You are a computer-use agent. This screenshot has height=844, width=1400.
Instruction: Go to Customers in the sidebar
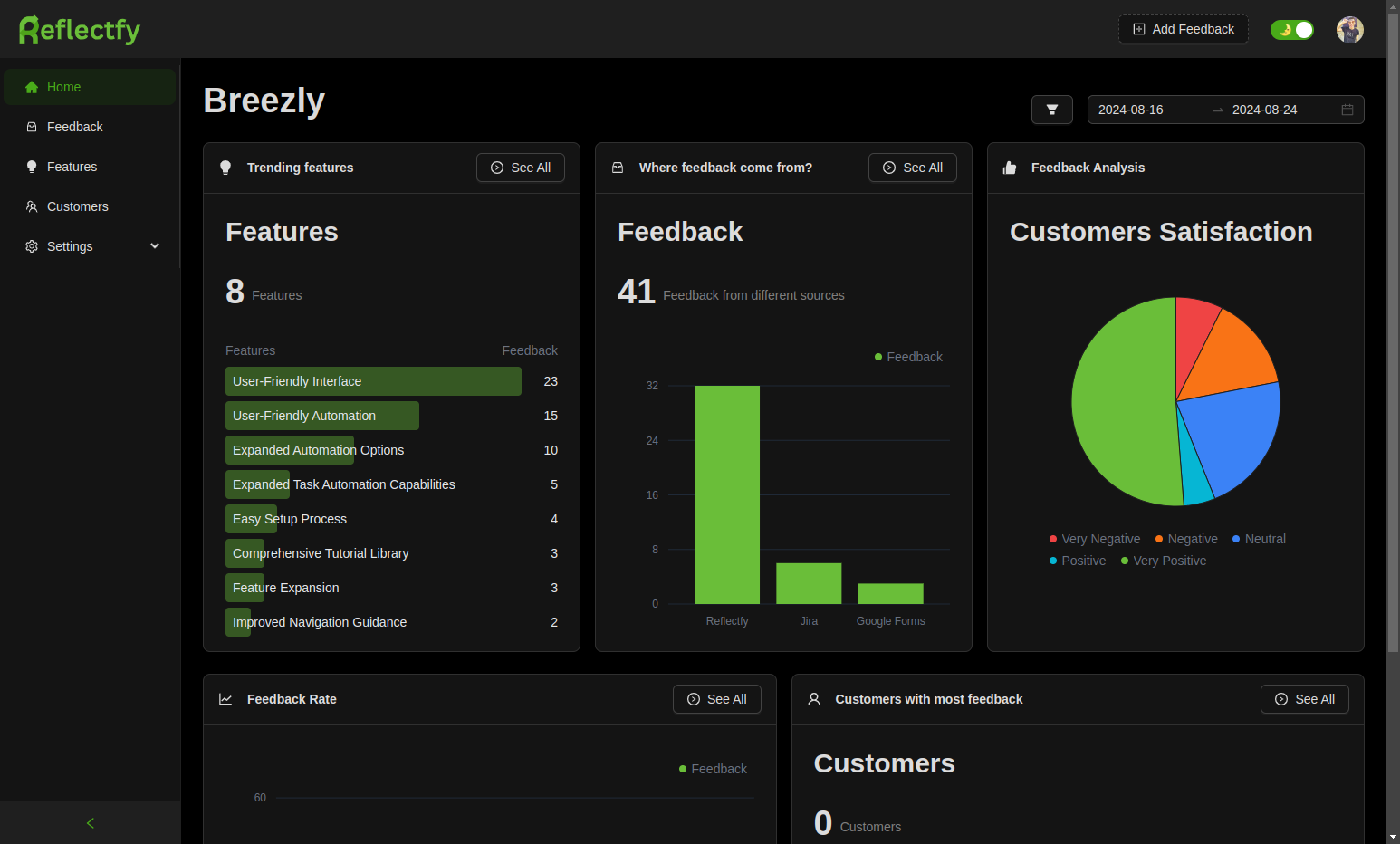[x=78, y=206]
